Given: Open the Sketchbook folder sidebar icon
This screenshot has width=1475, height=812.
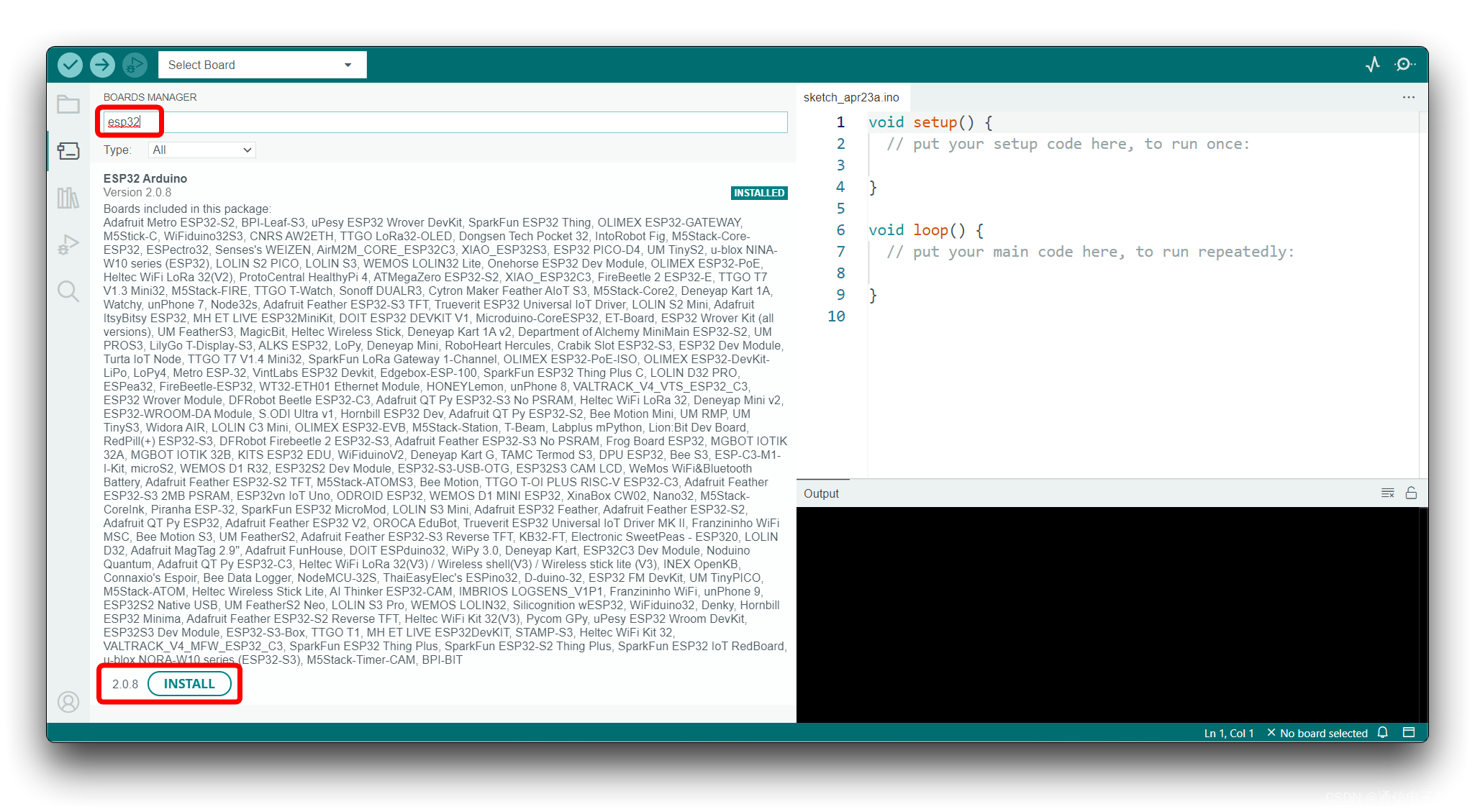Looking at the screenshot, I should coord(68,105).
